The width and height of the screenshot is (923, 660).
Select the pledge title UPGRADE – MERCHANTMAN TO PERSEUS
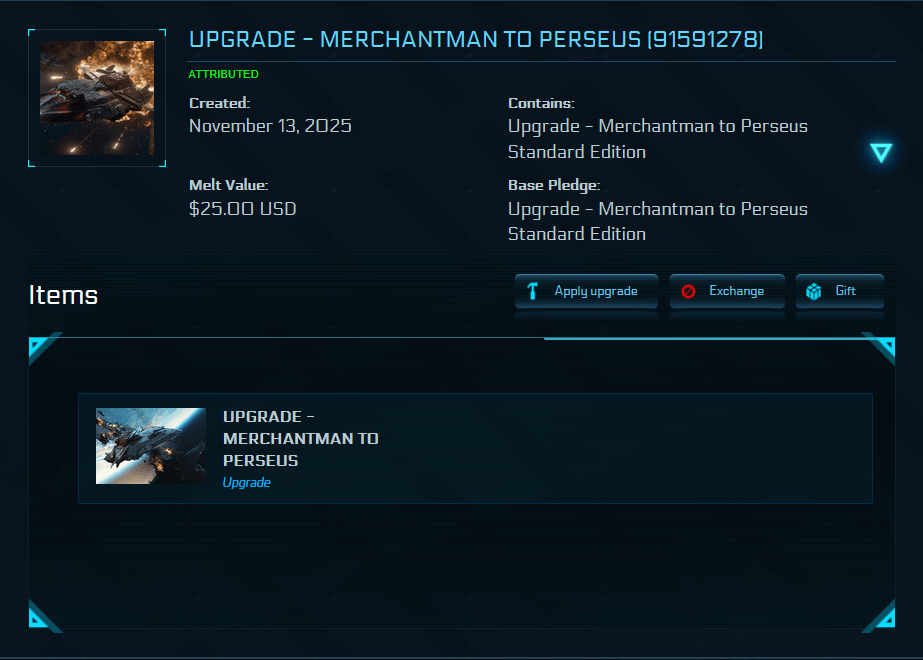[x=477, y=39]
